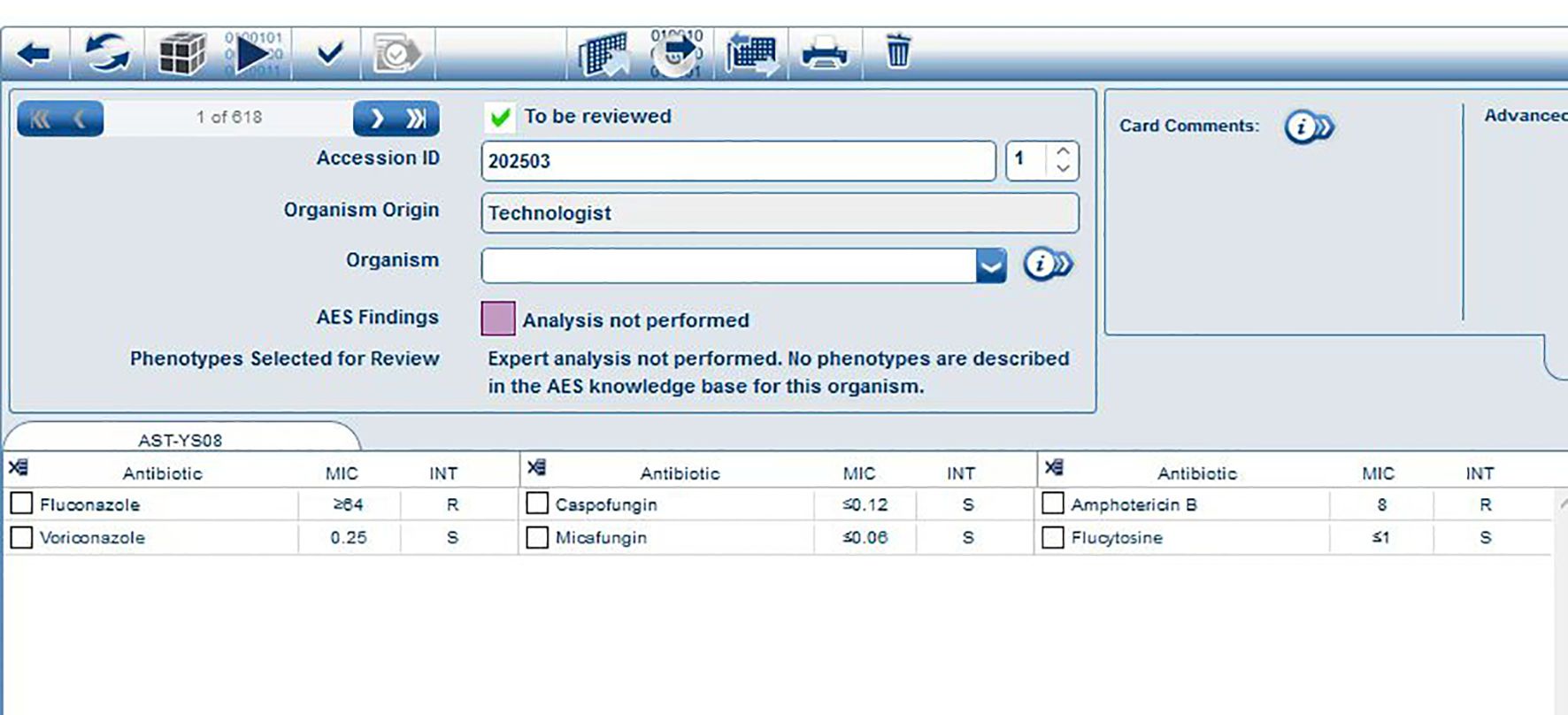Viewport: 1568px width, 715px height.
Task: Click the results table vertical scrollbar
Action: 1560,602
